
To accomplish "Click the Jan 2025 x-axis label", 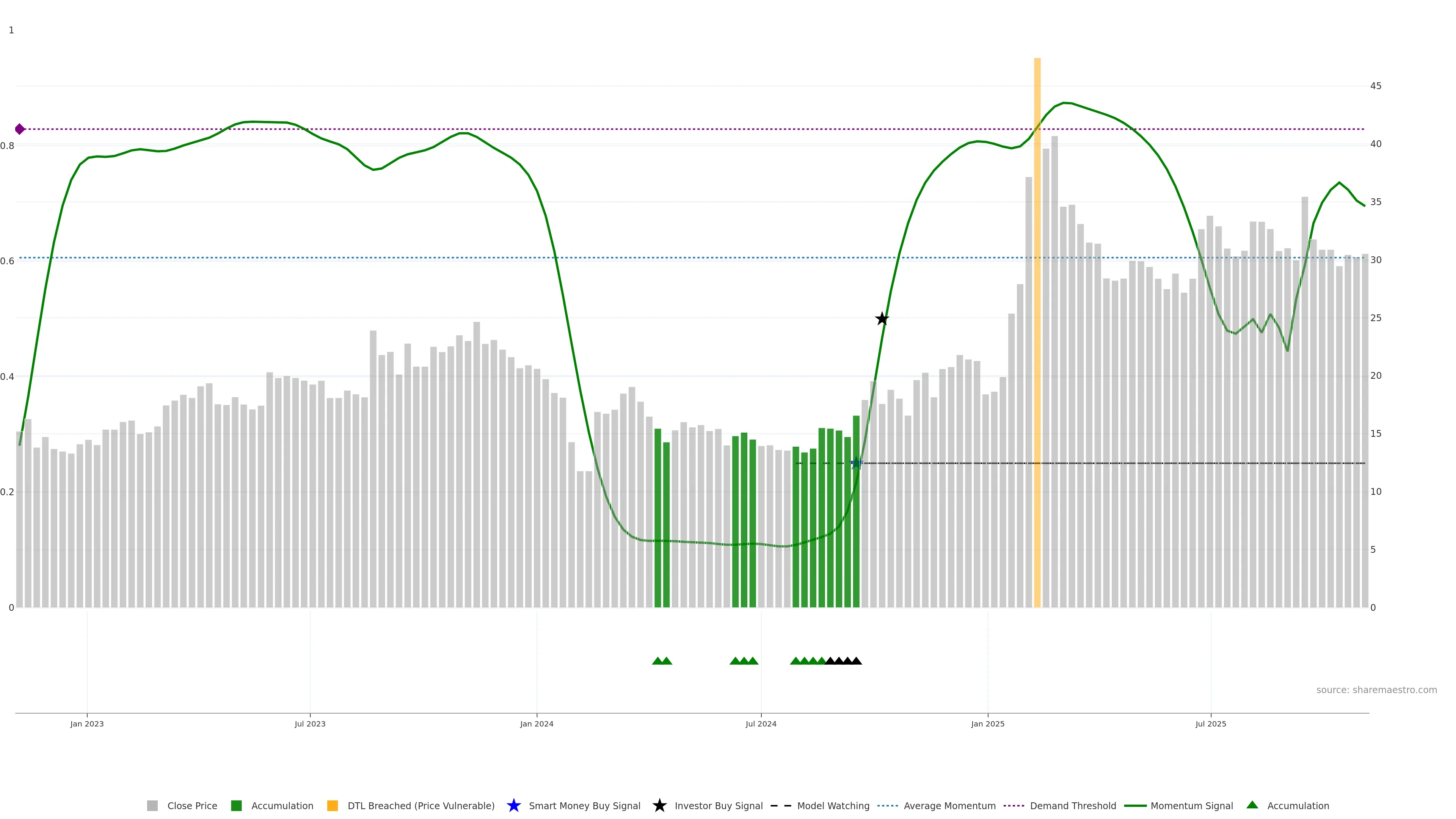I will (x=987, y=724).
